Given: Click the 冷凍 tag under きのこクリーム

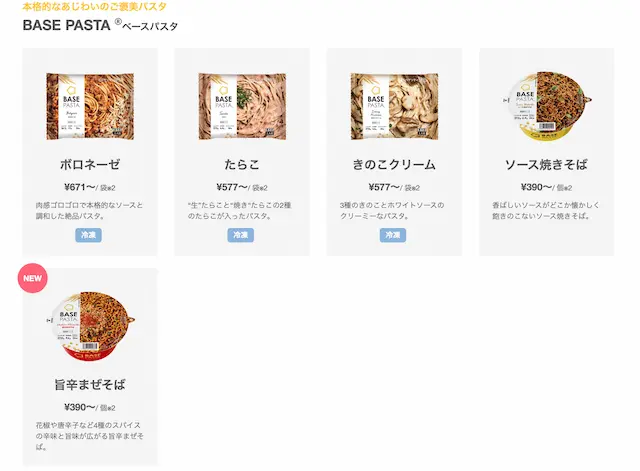Looking at the screenshot, I should (393, 235).
